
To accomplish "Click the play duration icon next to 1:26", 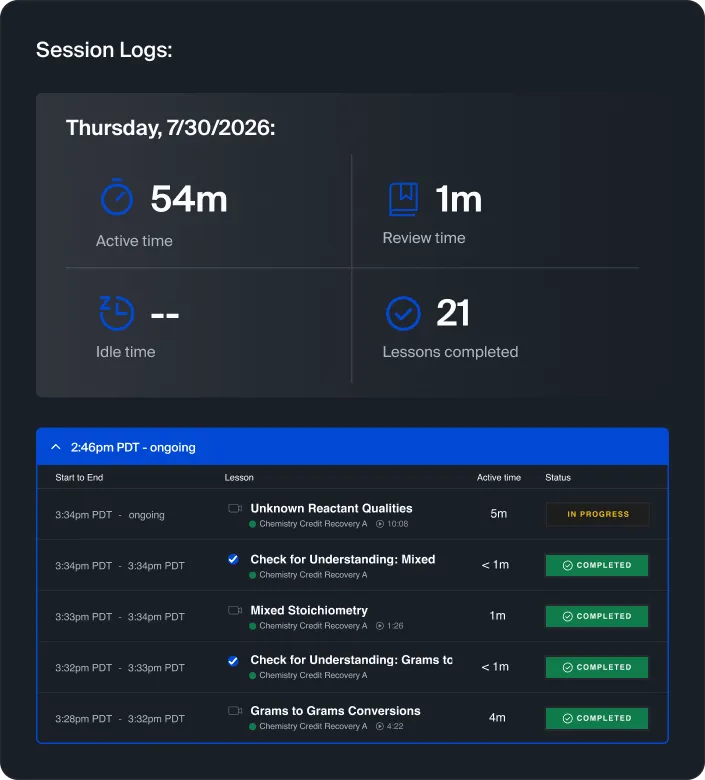I will (380, 626).
